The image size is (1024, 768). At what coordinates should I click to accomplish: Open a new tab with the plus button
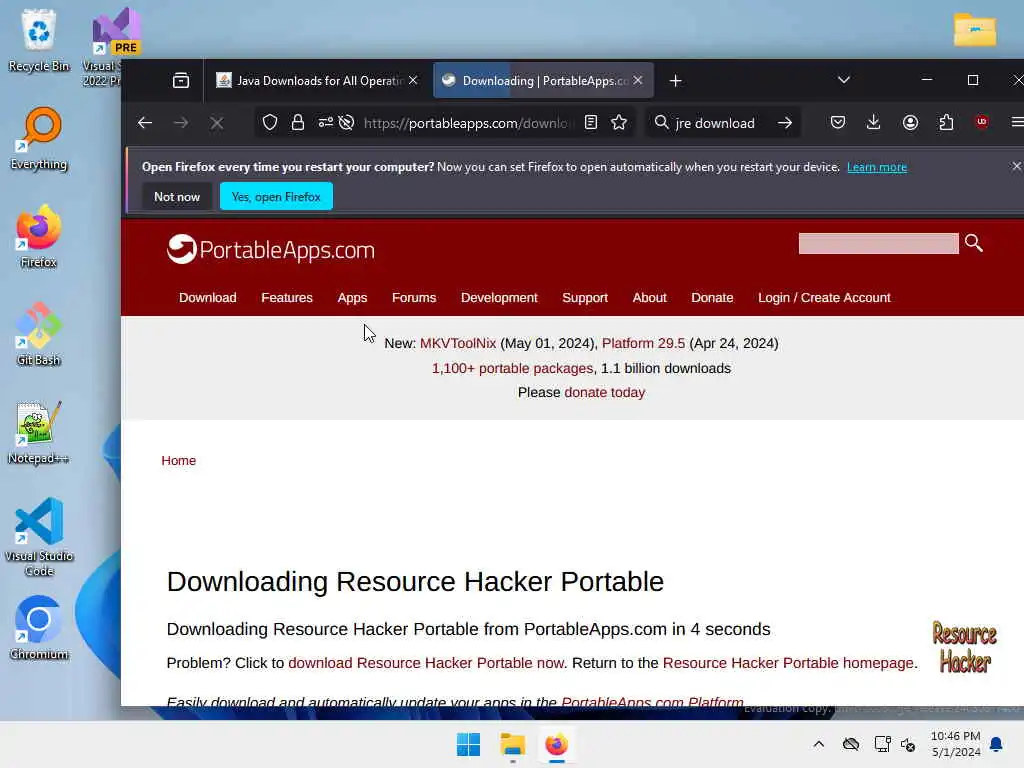point(675,80)
